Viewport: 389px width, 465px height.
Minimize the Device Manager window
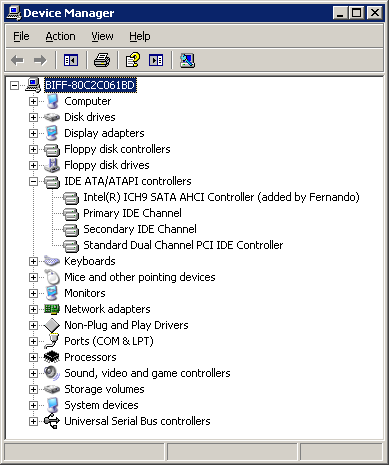click(x=340, y=13)
